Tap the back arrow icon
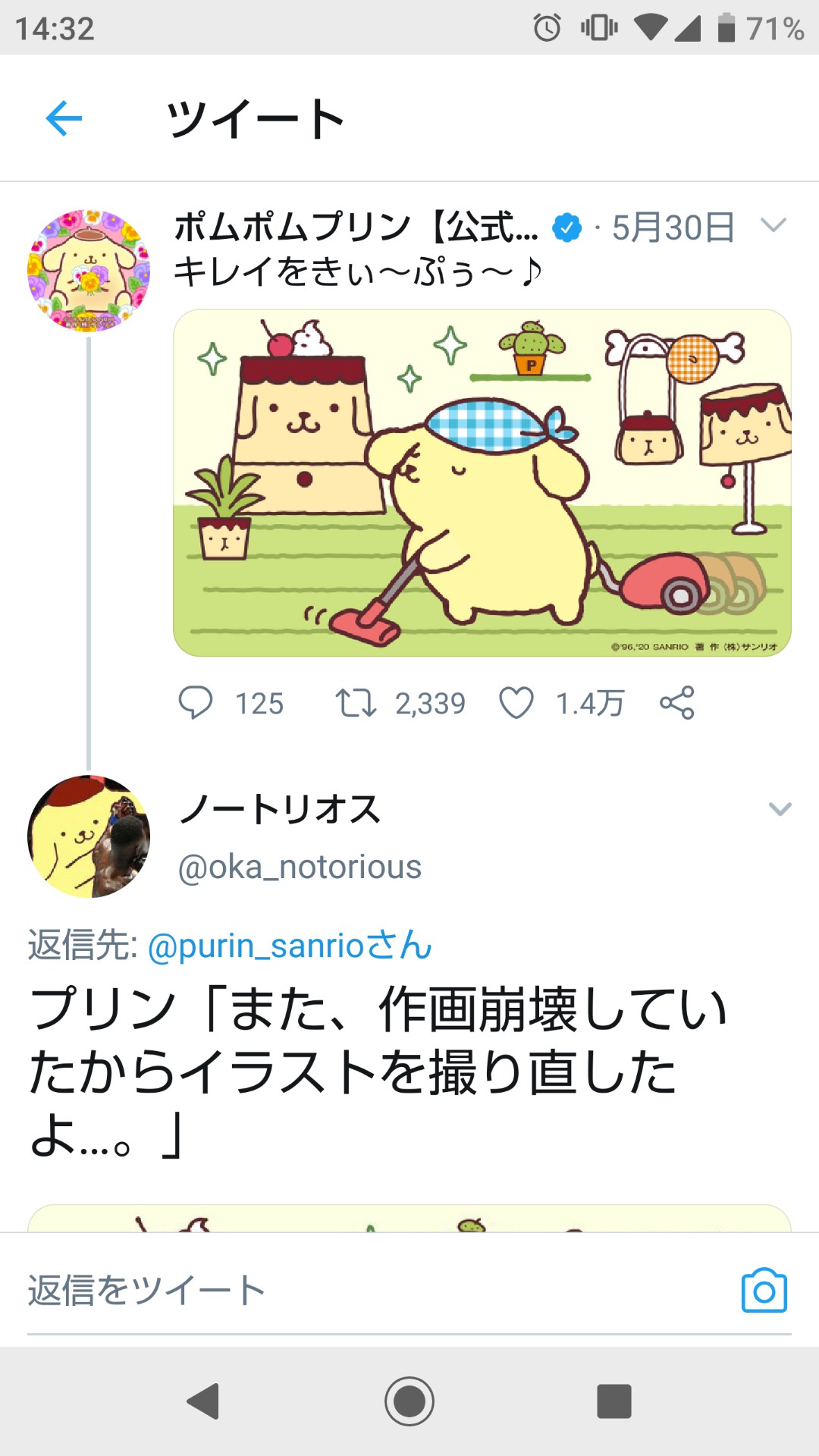Screen dimensions: 819x1456 (x=64, y=118)
